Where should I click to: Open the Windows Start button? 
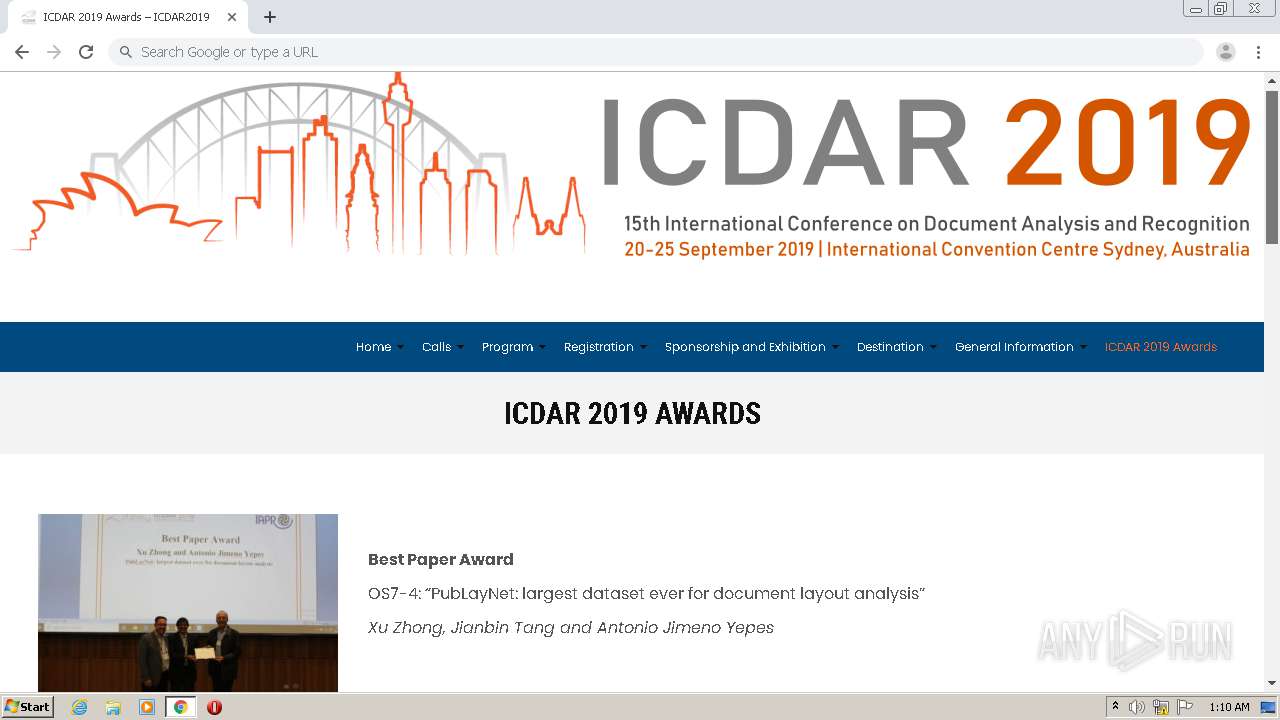[x=27, y=707]
